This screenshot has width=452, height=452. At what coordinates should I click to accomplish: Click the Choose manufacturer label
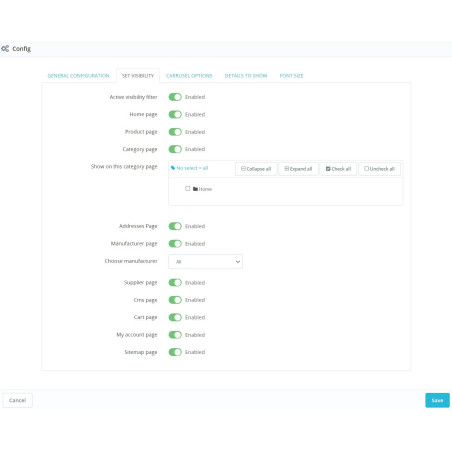[131, 261]
